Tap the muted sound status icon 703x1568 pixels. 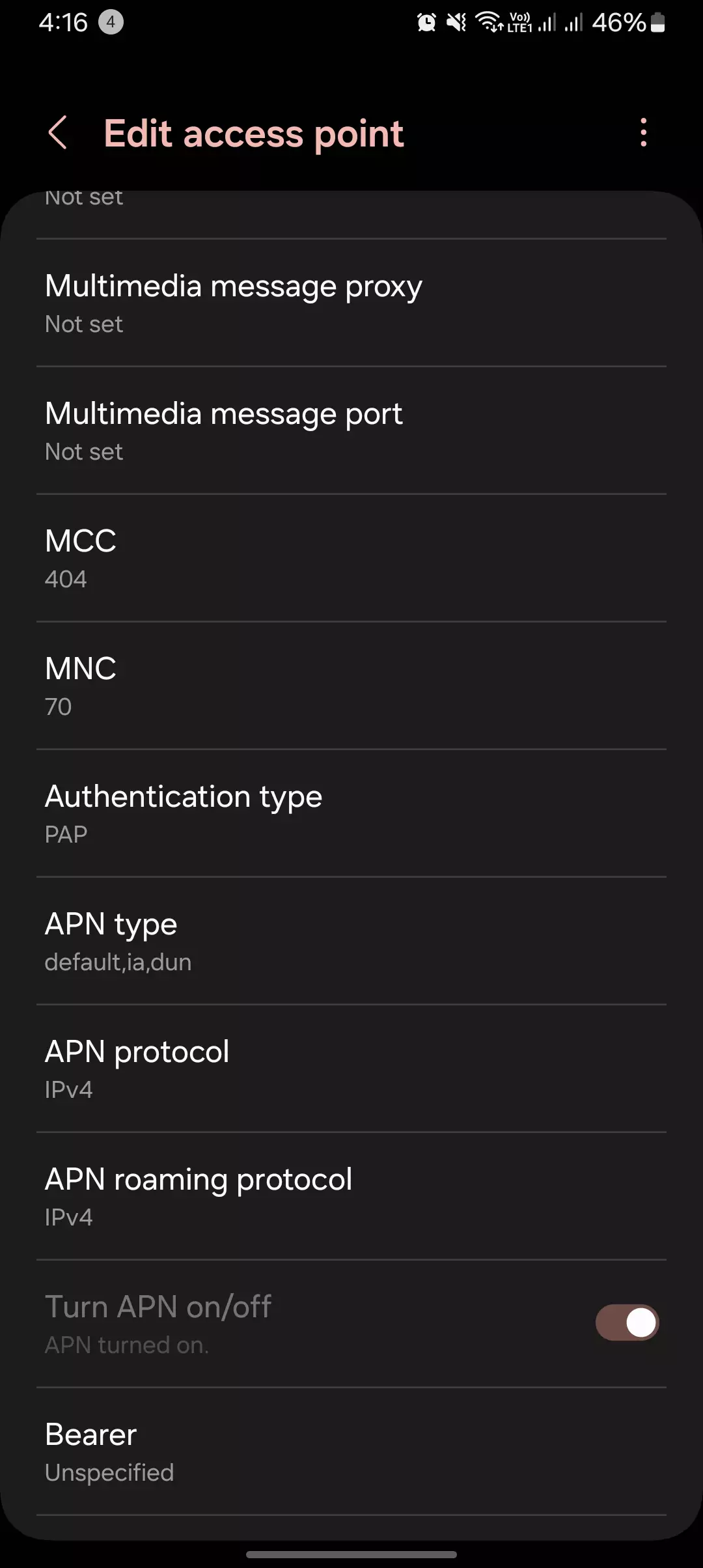(x=456, y=23)
